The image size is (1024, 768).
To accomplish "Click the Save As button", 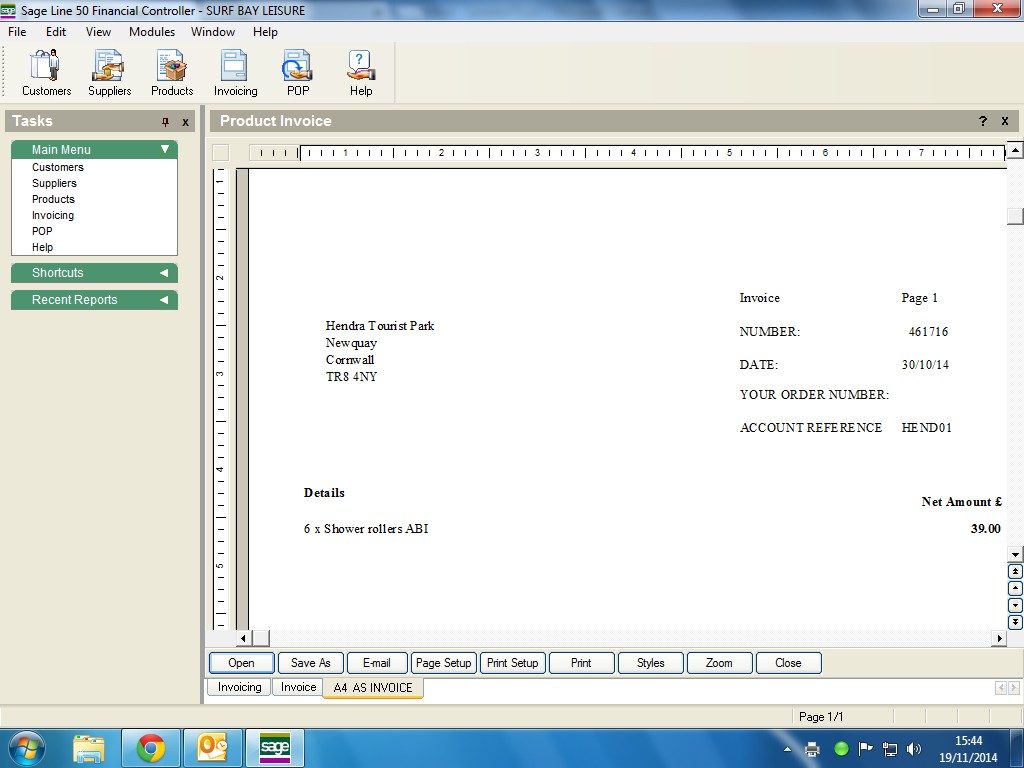I will (310, 663).
